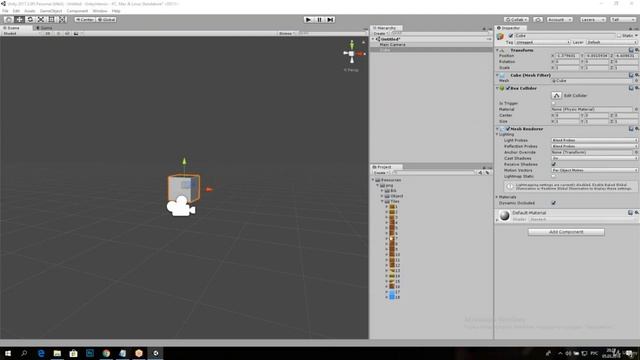Collapse the png folder

378,185
